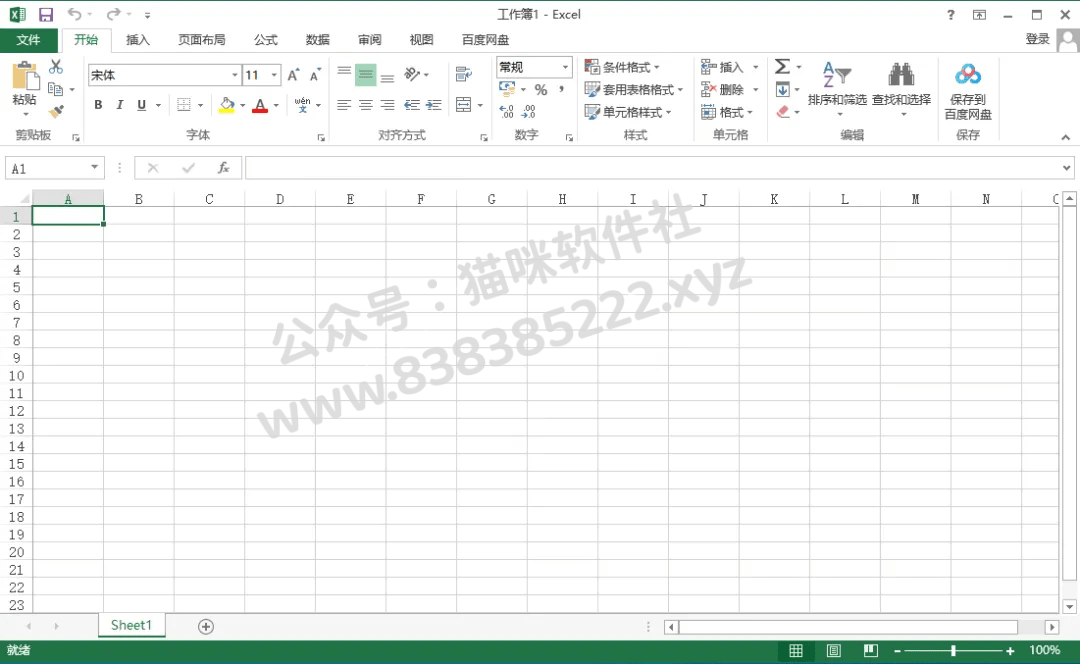Click 查找和选择 find and select button
This screenshot has height=664, width=1080.
901,88
